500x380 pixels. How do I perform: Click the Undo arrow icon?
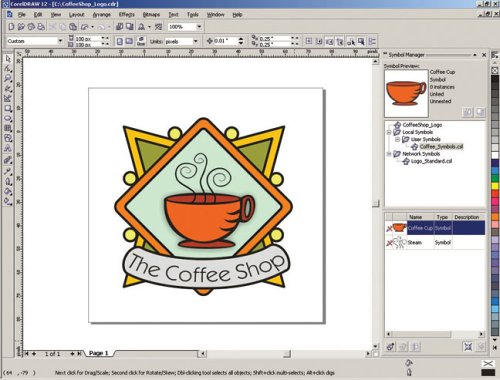[x=85, y=27]
